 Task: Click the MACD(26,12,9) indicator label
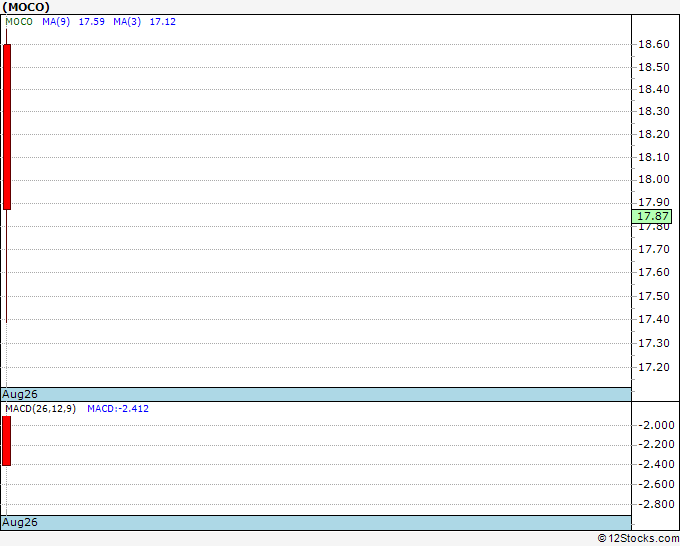[41, 409]
